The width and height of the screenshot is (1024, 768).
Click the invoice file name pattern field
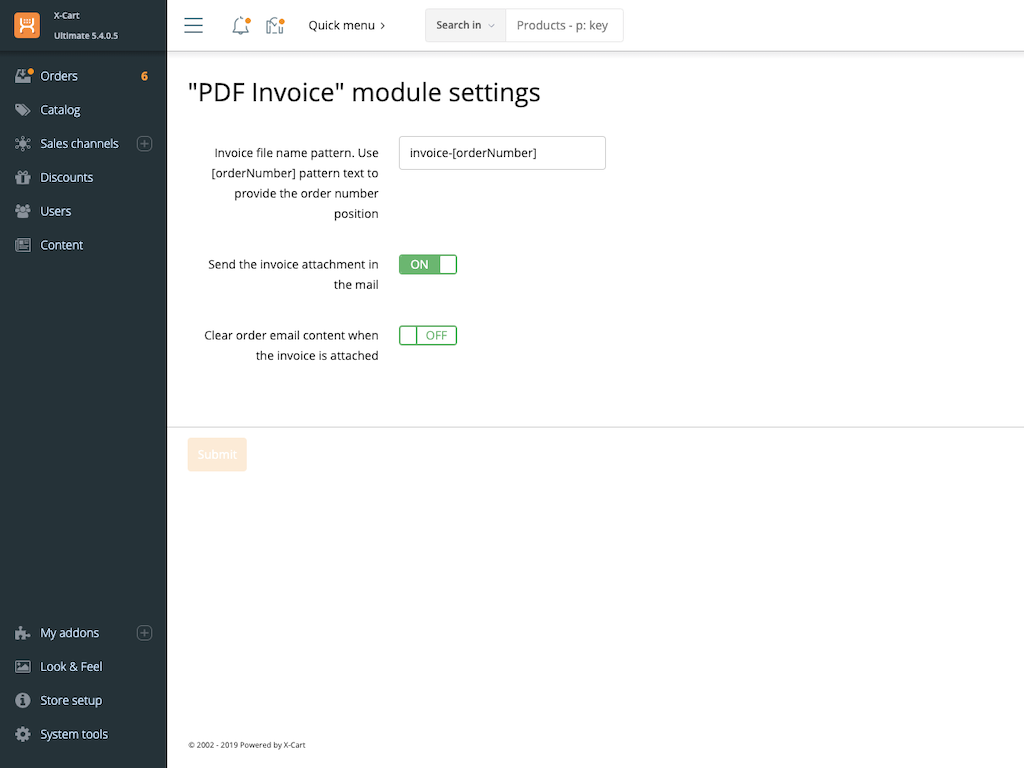click(502, 153)
